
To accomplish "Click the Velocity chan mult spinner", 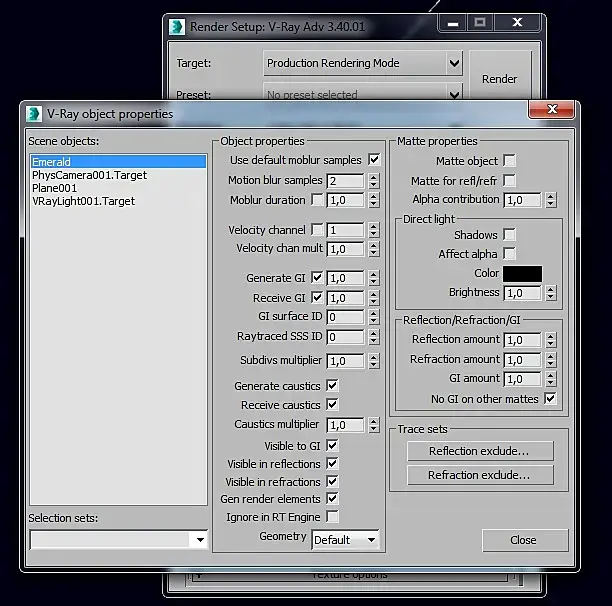I will click(x=374, y=249).
